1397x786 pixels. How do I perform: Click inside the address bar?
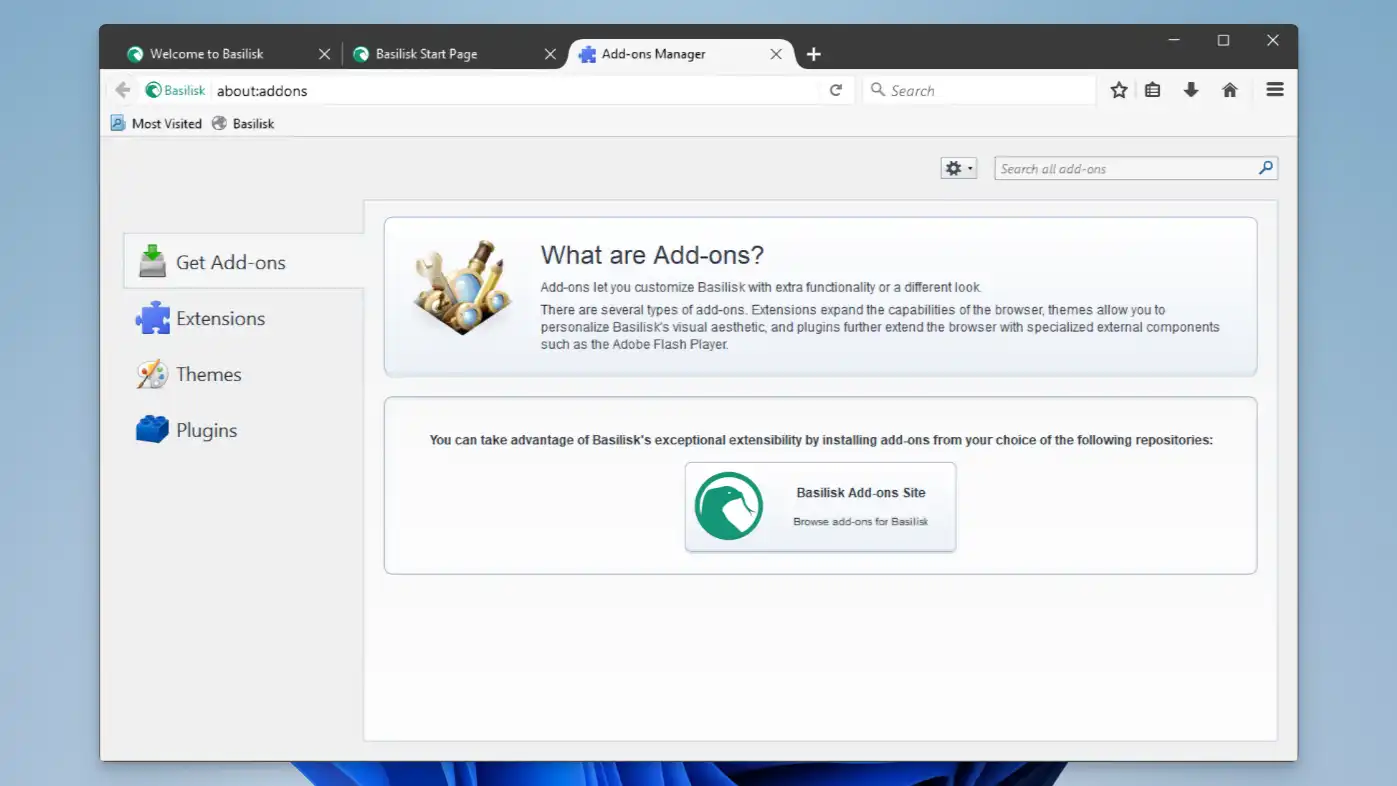500,89
